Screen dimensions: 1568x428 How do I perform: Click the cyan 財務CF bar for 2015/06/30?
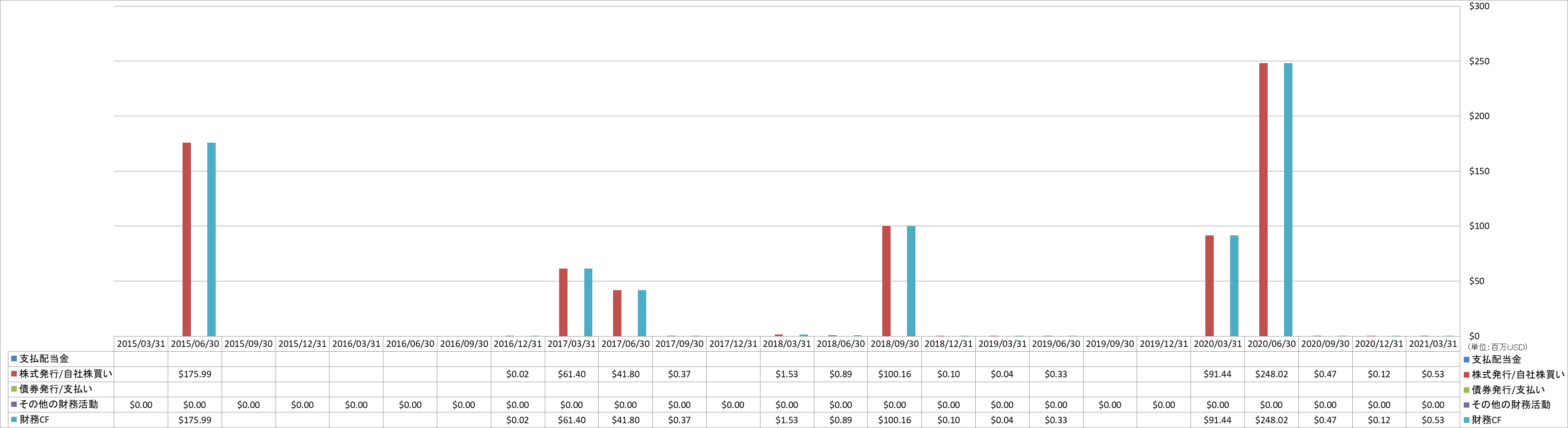[x=211, y=239]
